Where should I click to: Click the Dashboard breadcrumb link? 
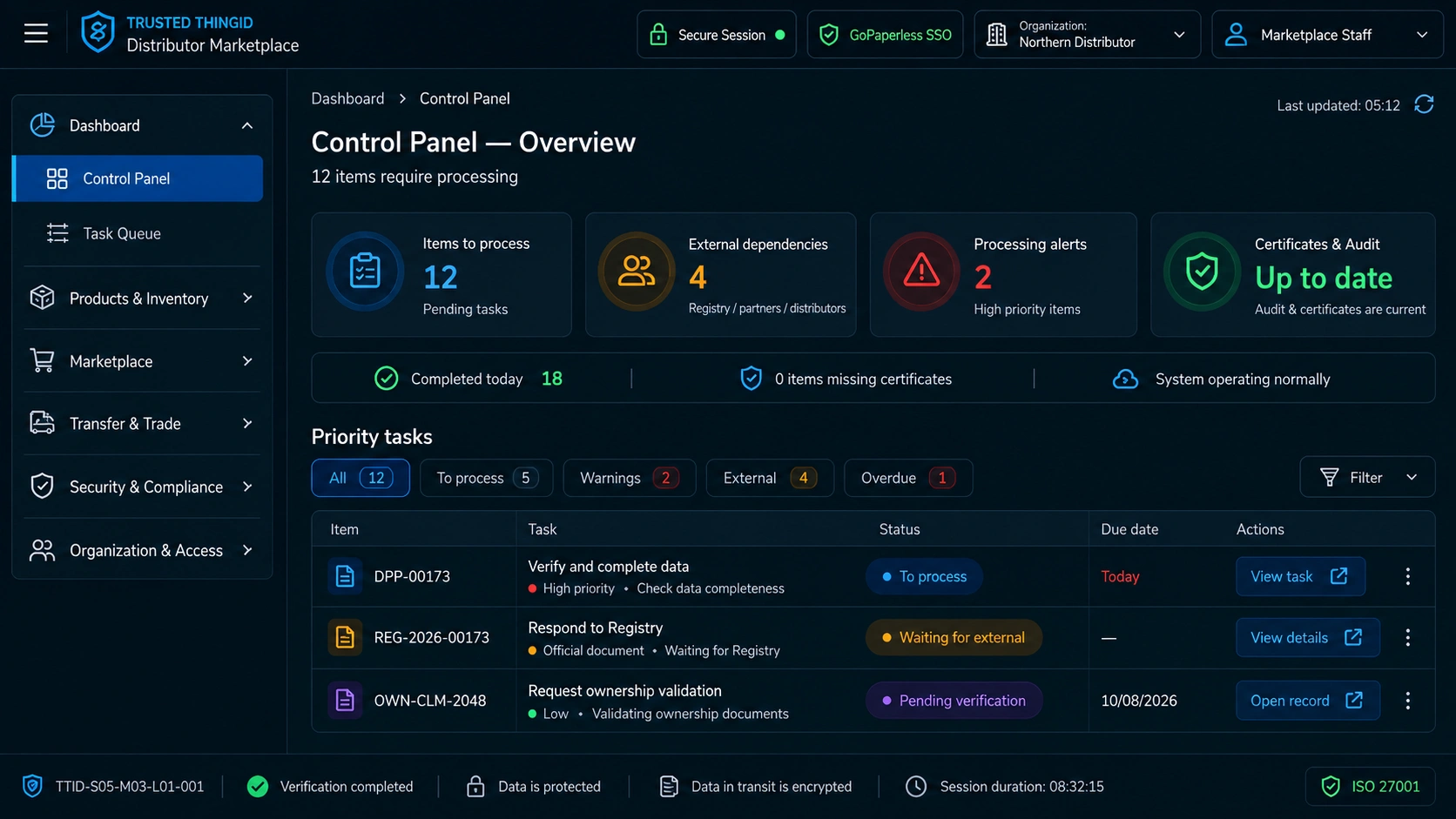pos(347,98)
